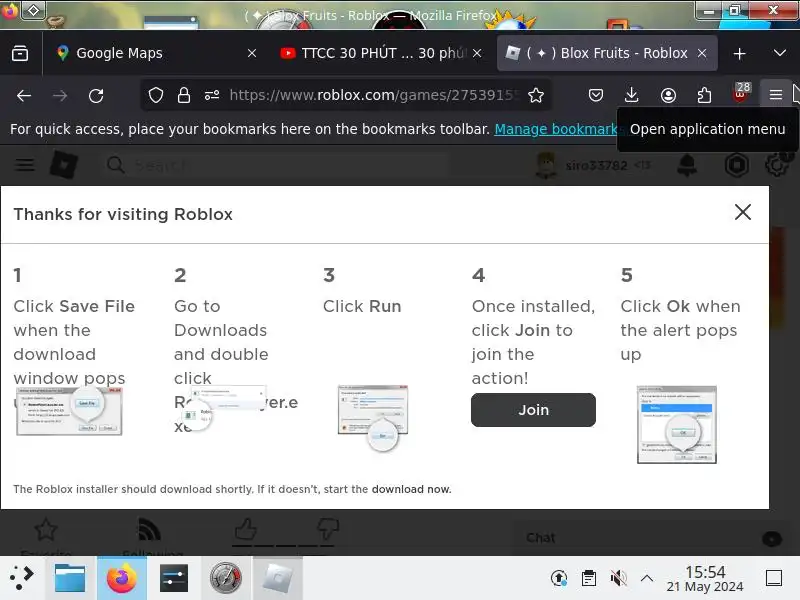
Task: Click the roblox.com URL address field
Action: tap(373, 95)
